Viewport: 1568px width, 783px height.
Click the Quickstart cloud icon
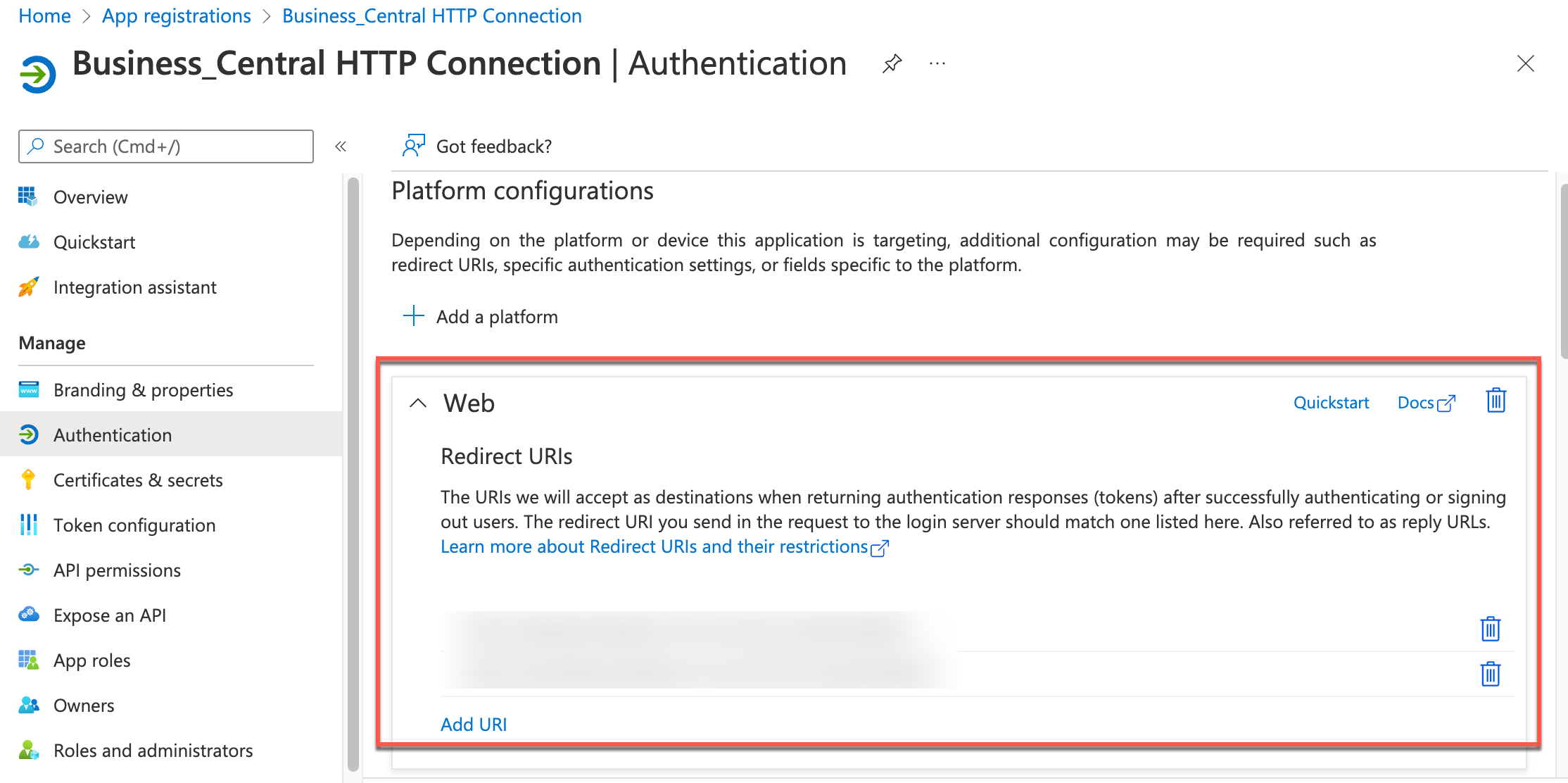(28, 242)
